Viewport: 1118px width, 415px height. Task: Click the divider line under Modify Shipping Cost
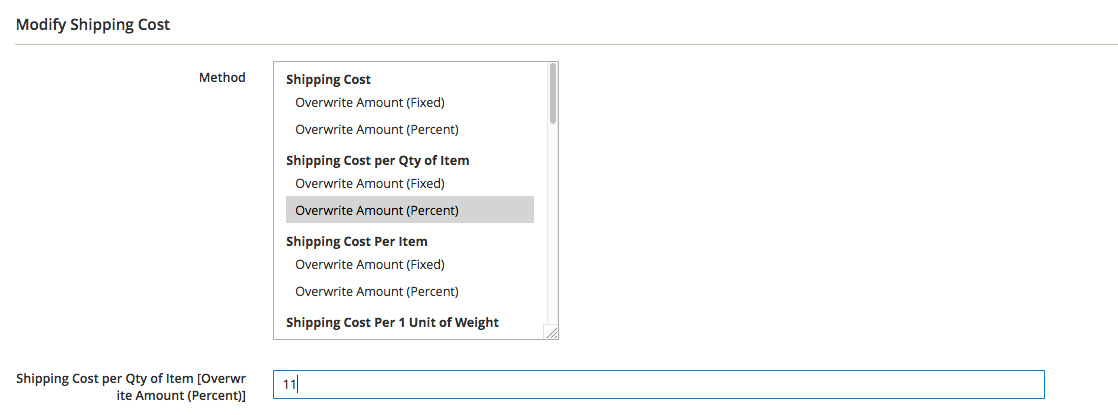pos(559,44)
